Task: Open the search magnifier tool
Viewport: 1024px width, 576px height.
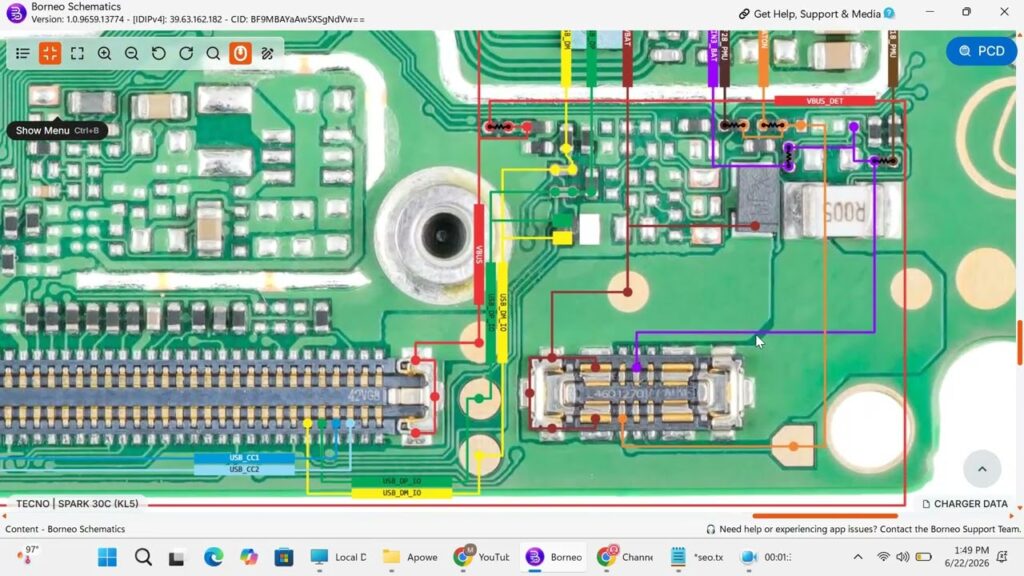Action: pos(213,54)
